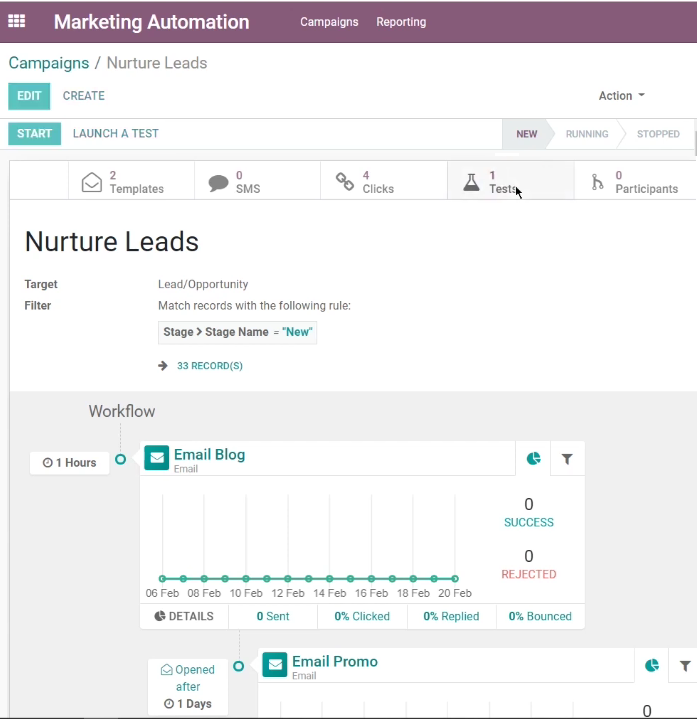
Task: Click the 20 Feb chart data point
Action: click(454, 579)
